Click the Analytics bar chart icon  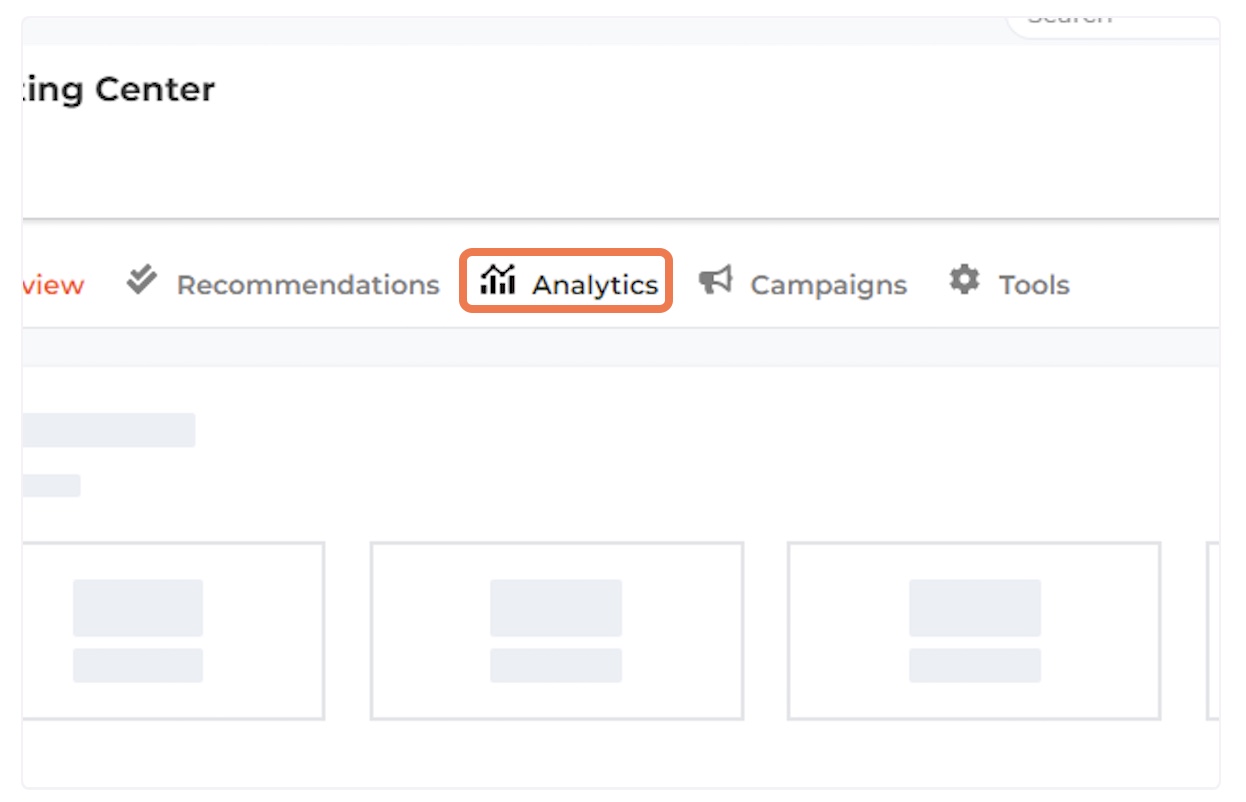[497, 280]
